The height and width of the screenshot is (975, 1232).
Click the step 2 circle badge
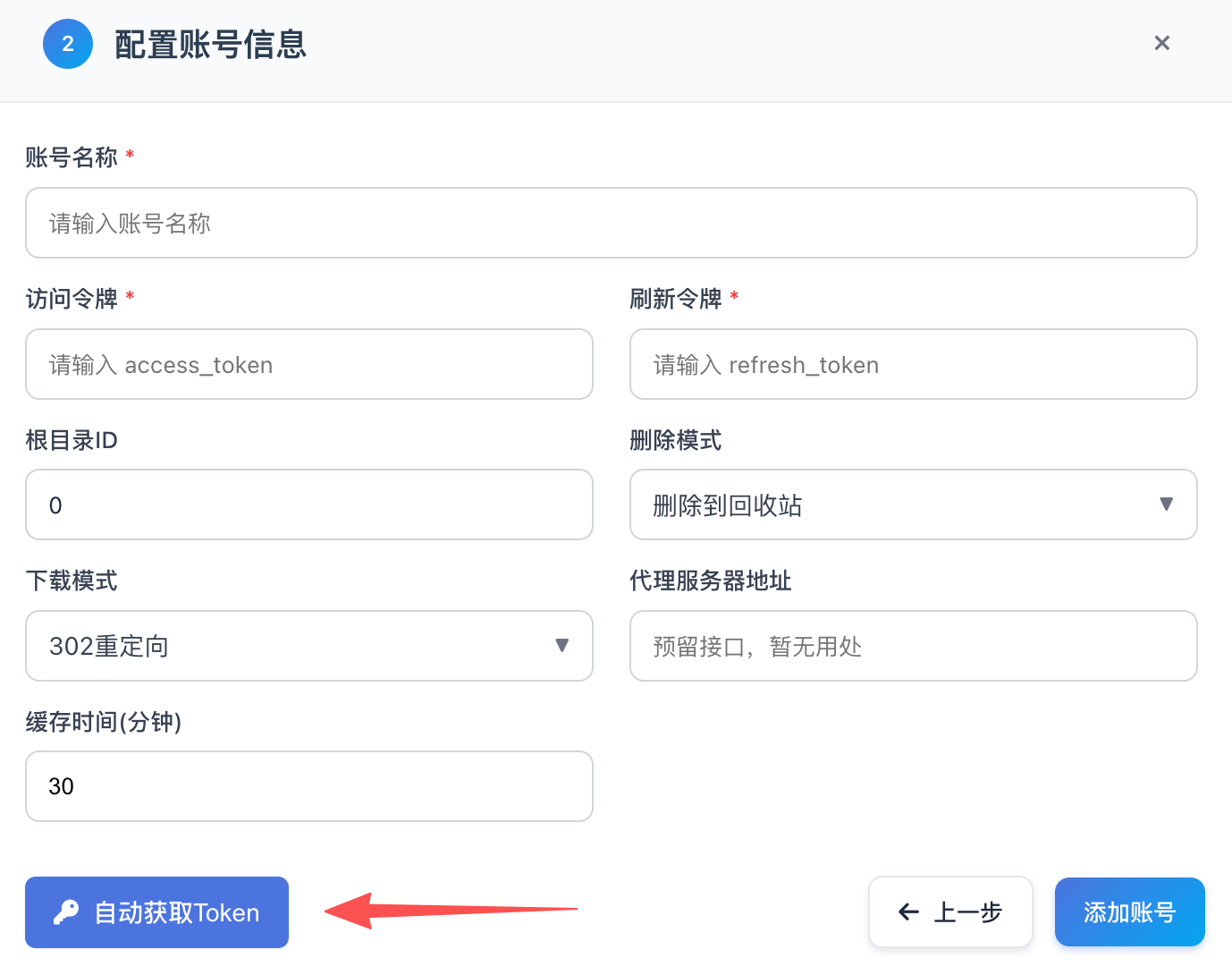pyautogui.click(x=68, y=44)
